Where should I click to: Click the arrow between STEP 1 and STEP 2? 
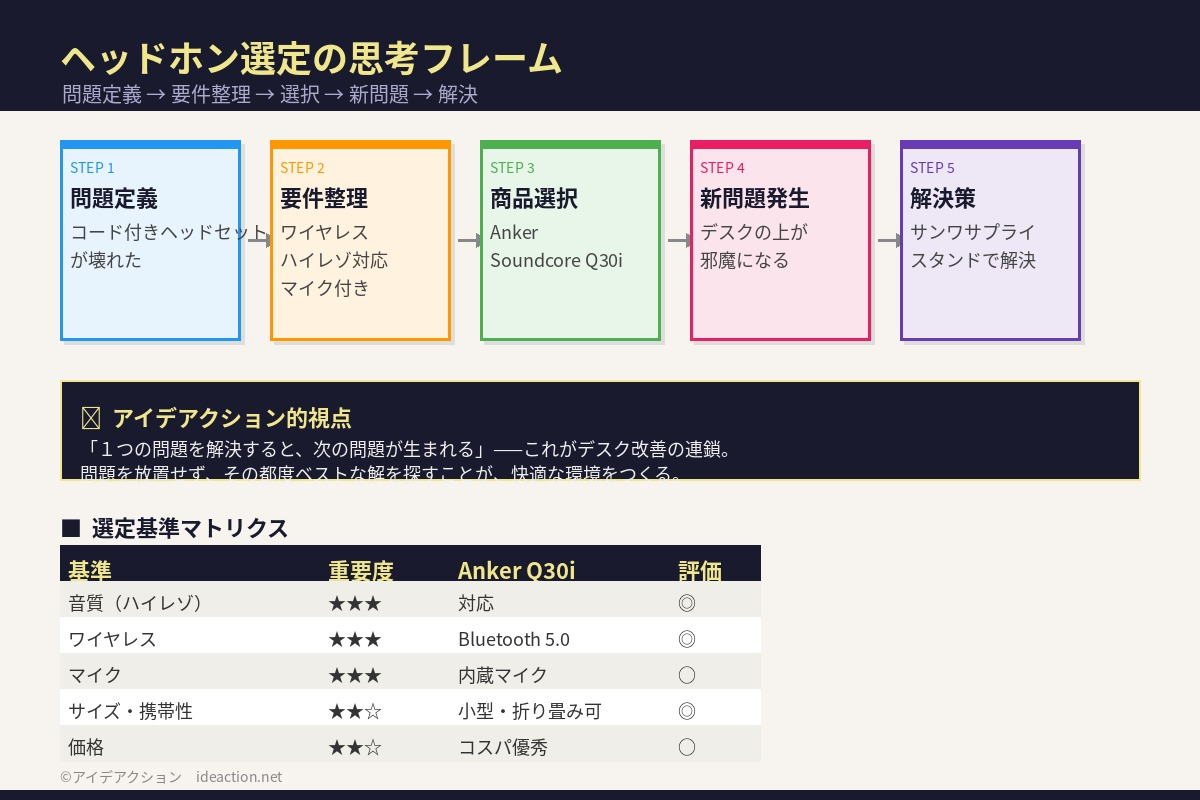(x=259, y=240)
